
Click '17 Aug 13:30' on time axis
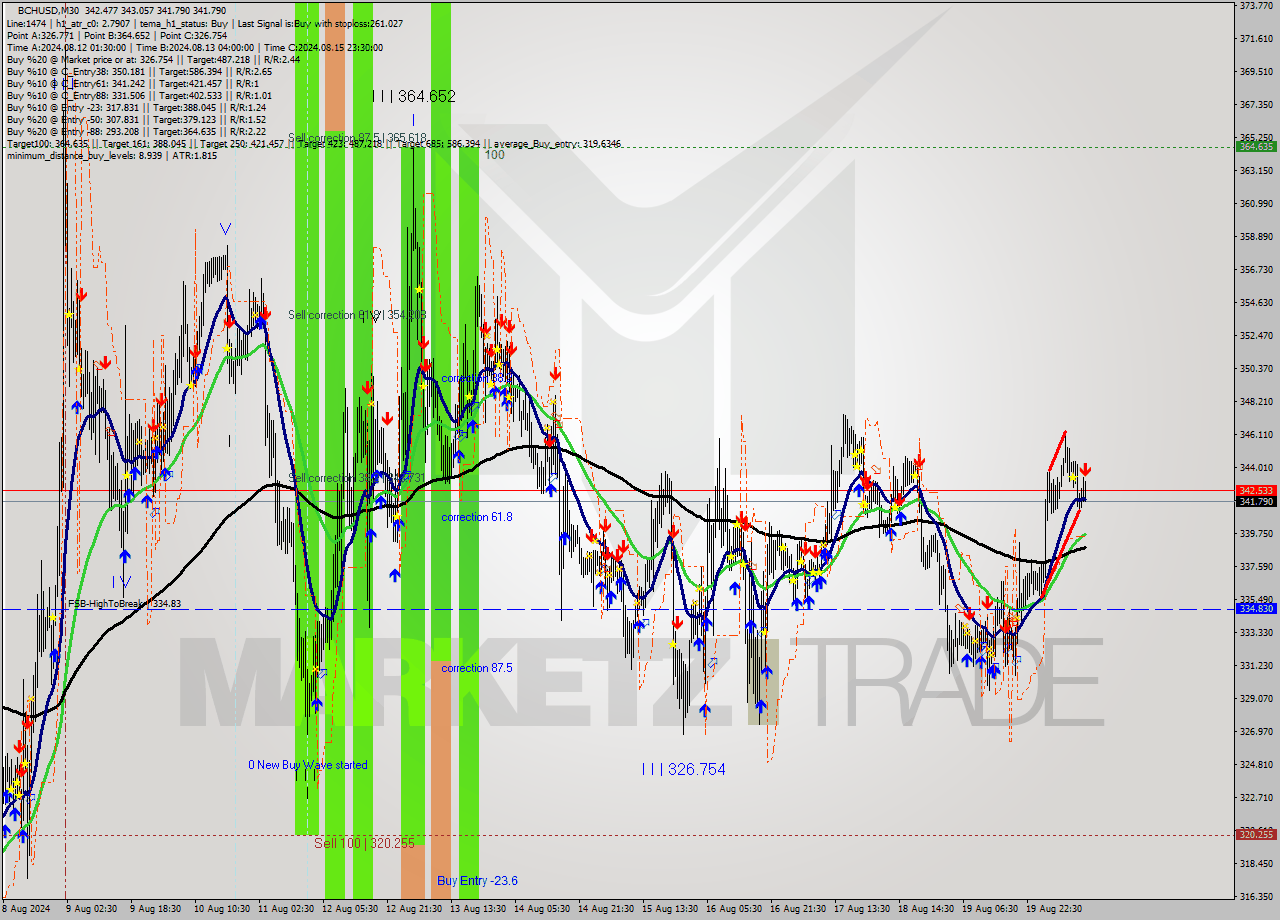pos(862,909)
